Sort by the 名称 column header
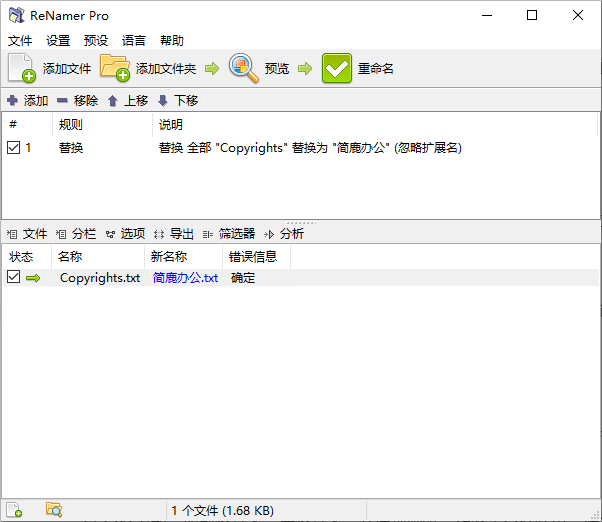Viewport: 602px width, 522px height. click(98, 256)
